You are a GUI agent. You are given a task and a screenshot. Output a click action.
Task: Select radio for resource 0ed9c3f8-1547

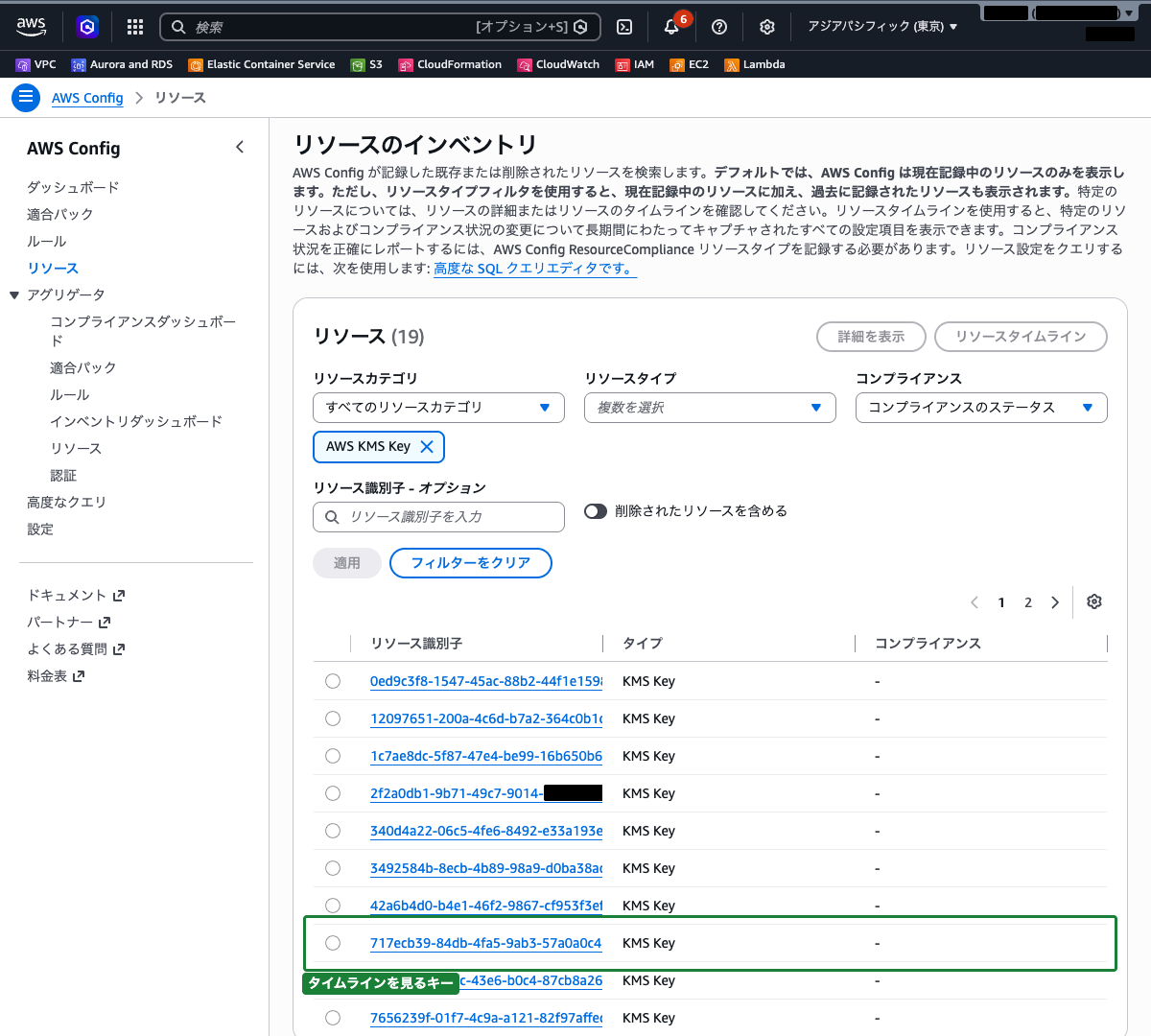point(333,681)
